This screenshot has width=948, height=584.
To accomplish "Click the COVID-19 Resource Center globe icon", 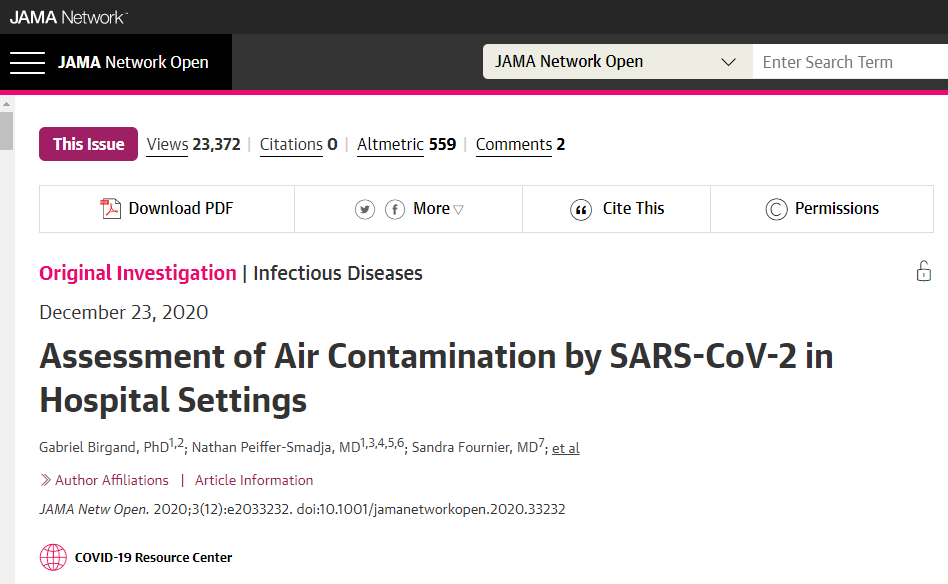I will point(53,557).
